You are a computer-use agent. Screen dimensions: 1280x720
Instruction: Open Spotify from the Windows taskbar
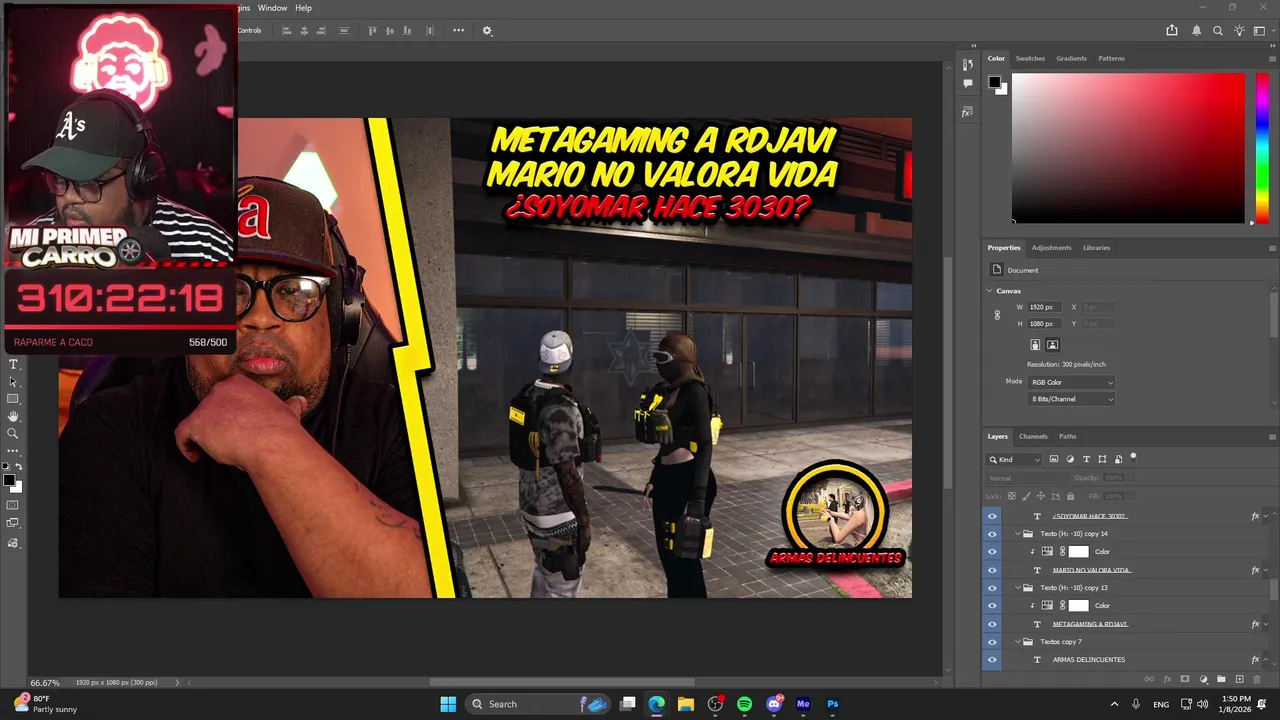tap(744, 704)
